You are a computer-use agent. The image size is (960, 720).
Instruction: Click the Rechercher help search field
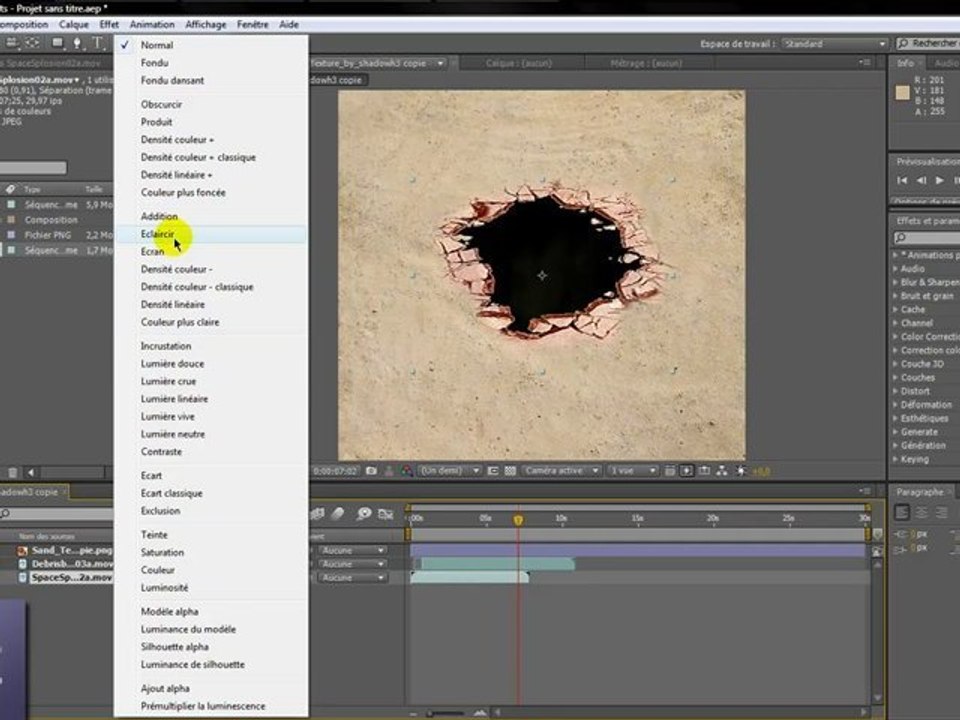coord(929,43)
